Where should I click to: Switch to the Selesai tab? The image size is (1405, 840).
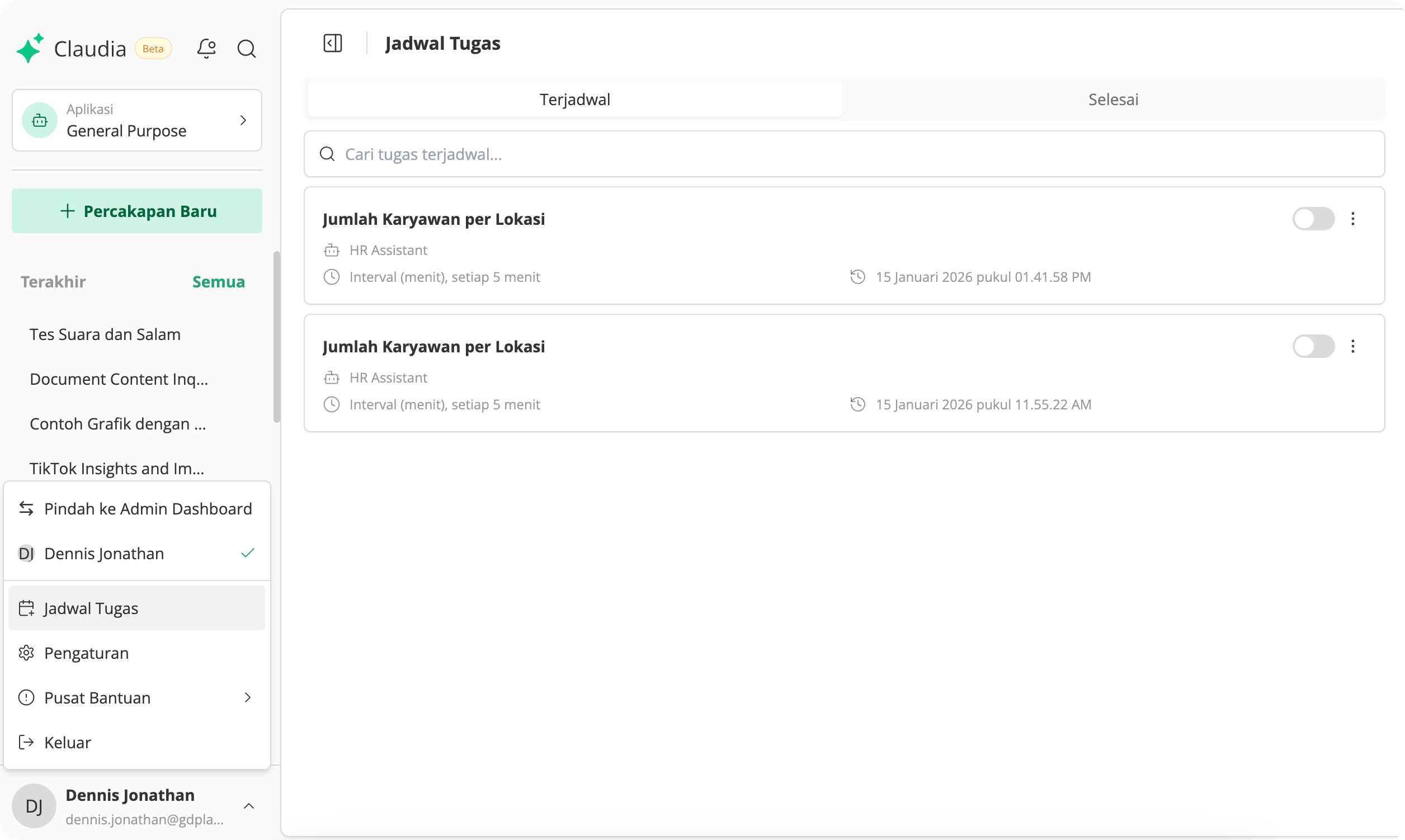pos(1112,100)
